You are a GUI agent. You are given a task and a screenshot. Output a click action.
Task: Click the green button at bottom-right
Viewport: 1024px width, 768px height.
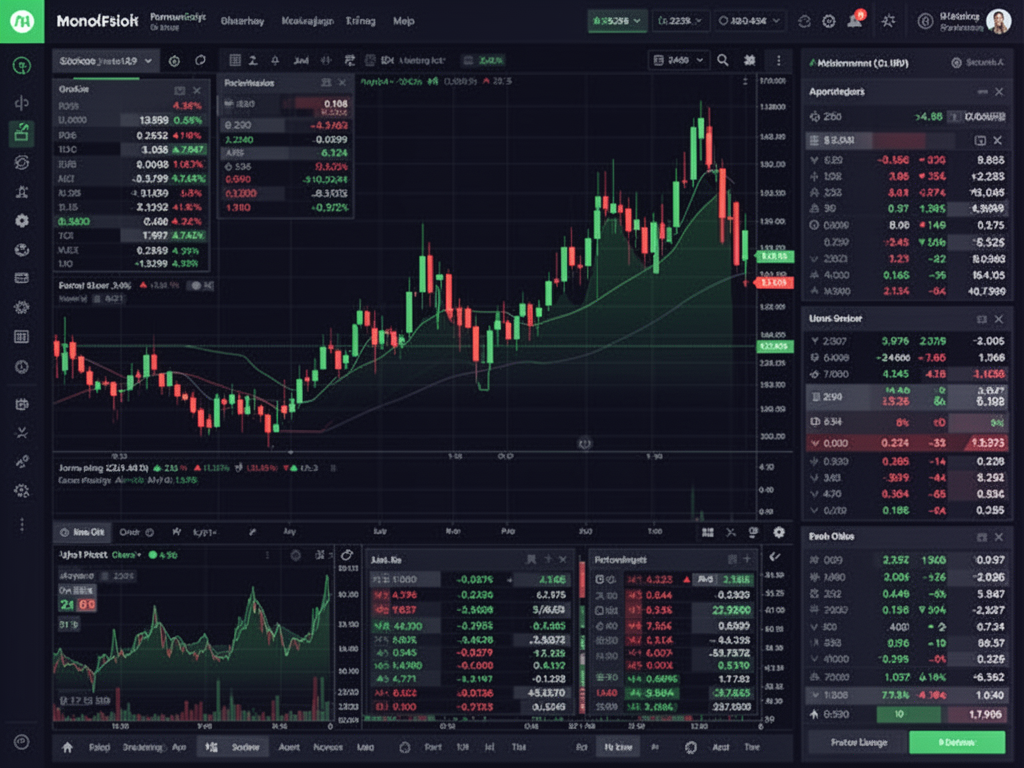(x=956, y=742)
